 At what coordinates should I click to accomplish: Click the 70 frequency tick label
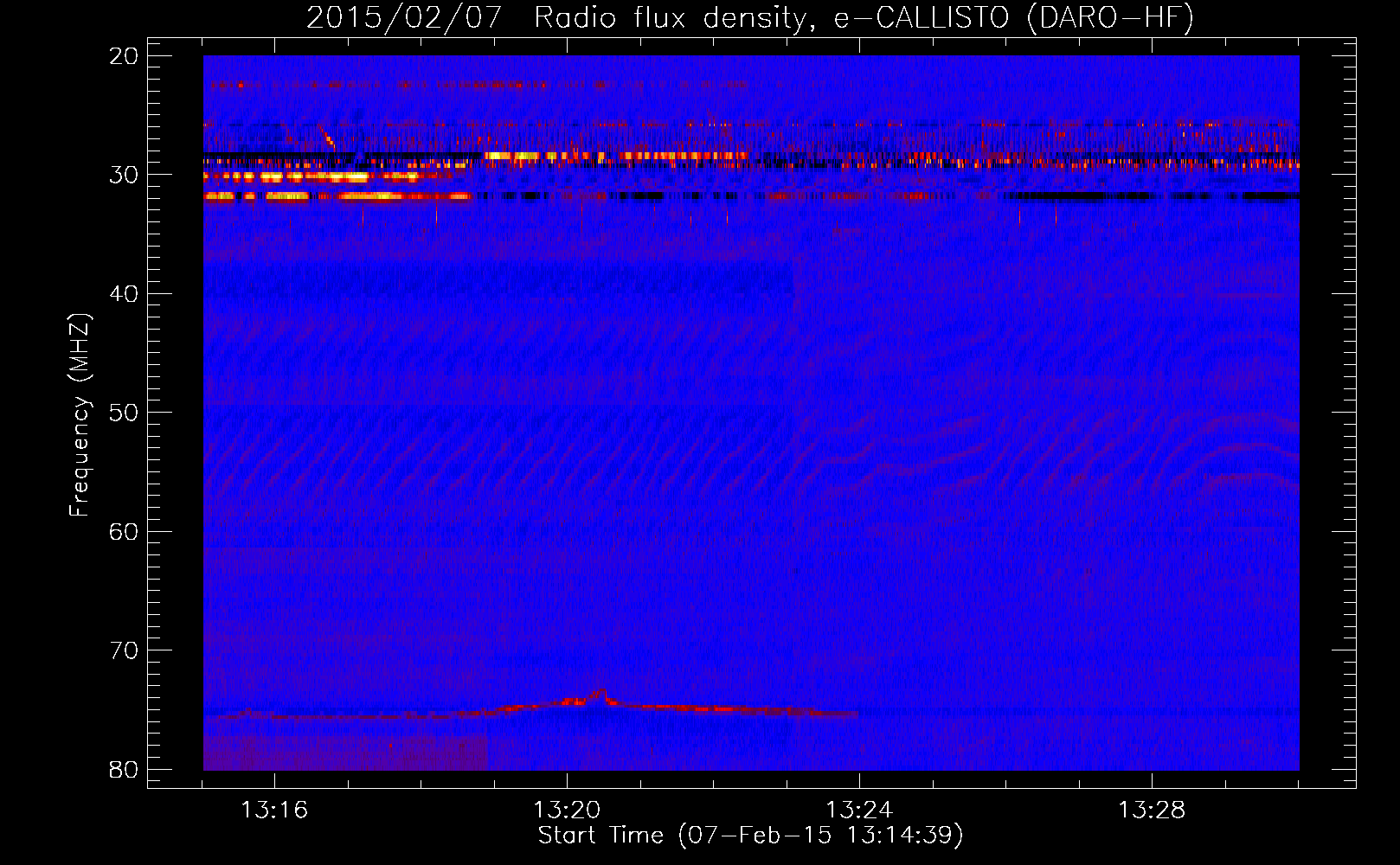[124, 650]
